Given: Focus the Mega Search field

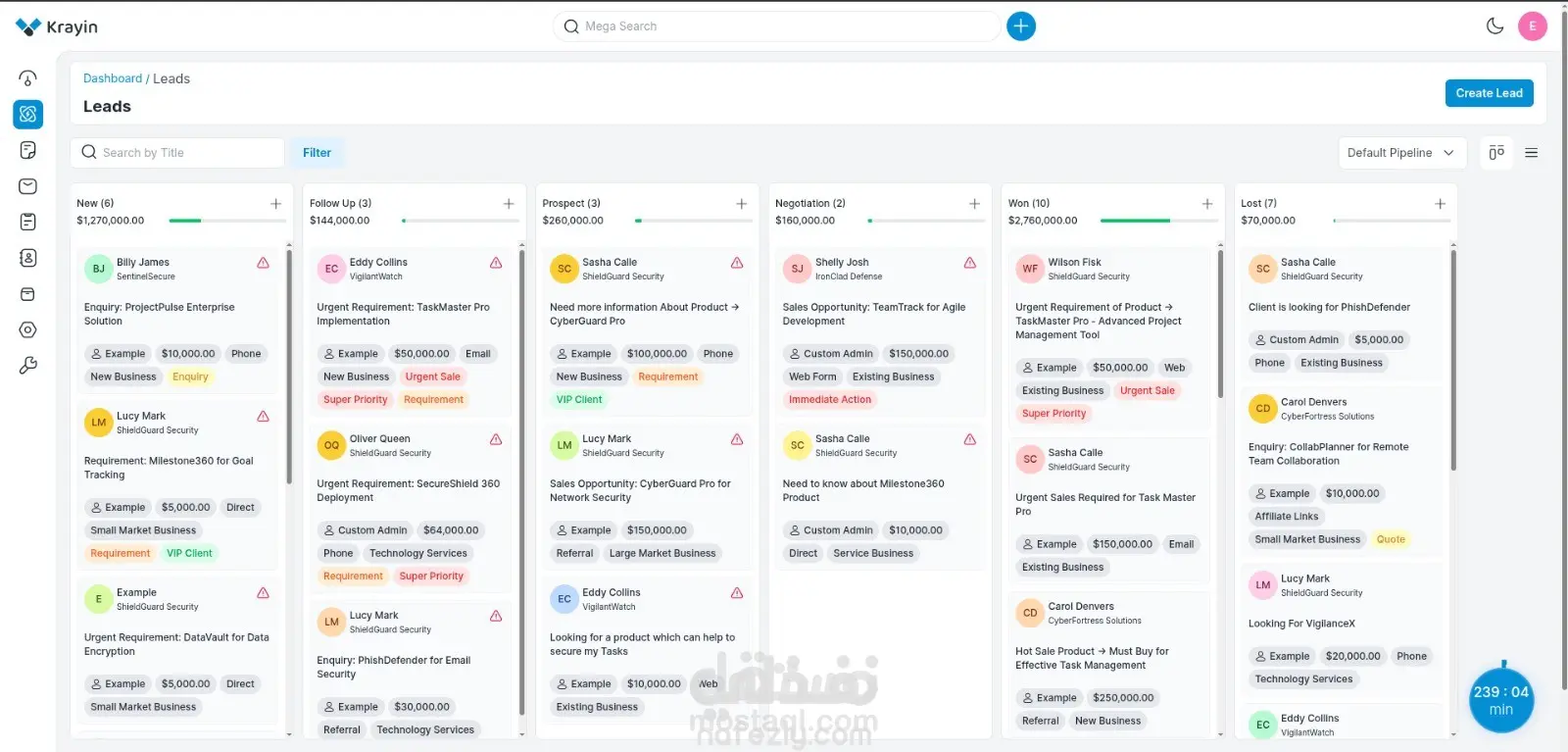Looking at the screenshot, I should tap(777, 26).
